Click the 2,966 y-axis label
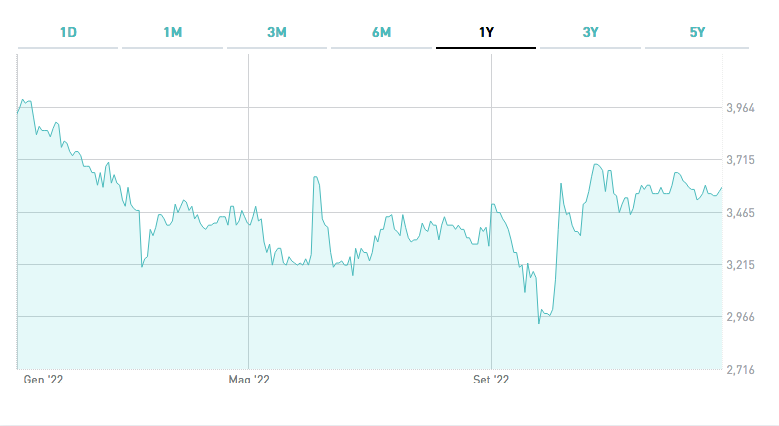 [742, 317]
